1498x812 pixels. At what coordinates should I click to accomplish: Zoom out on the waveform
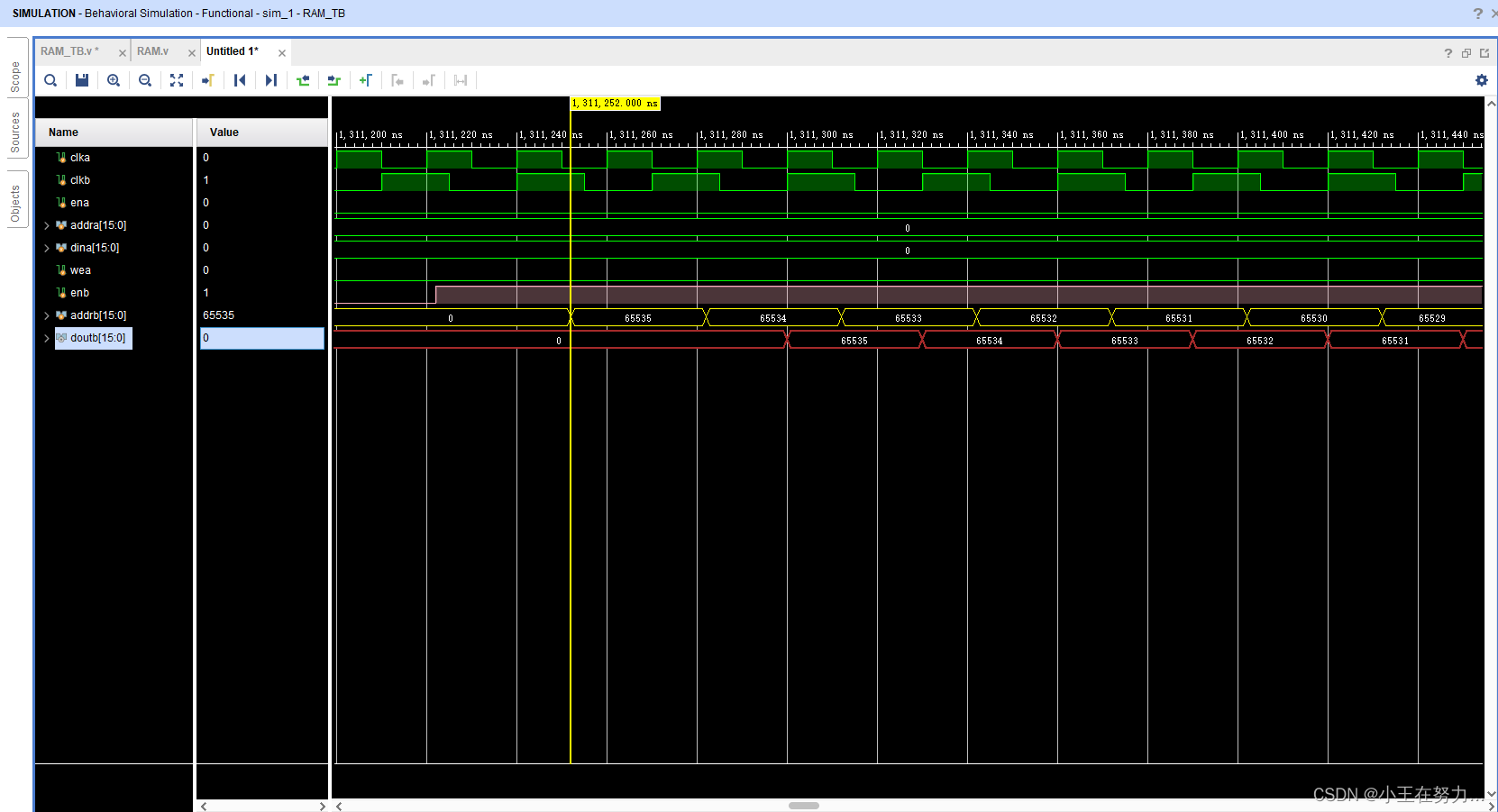tap(145, 80)
